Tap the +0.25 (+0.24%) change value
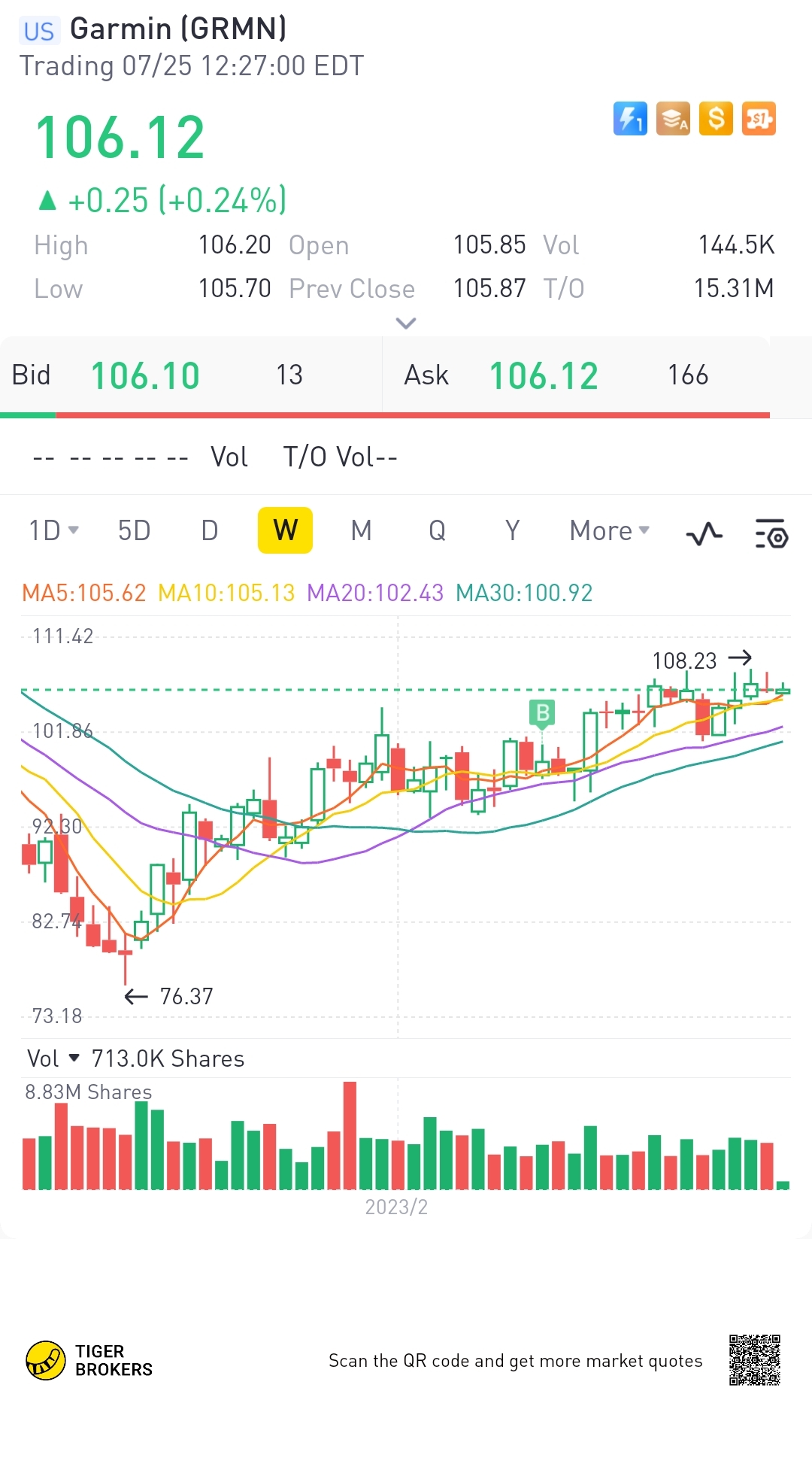This screenshot has height=1482, width=812. 177,200
